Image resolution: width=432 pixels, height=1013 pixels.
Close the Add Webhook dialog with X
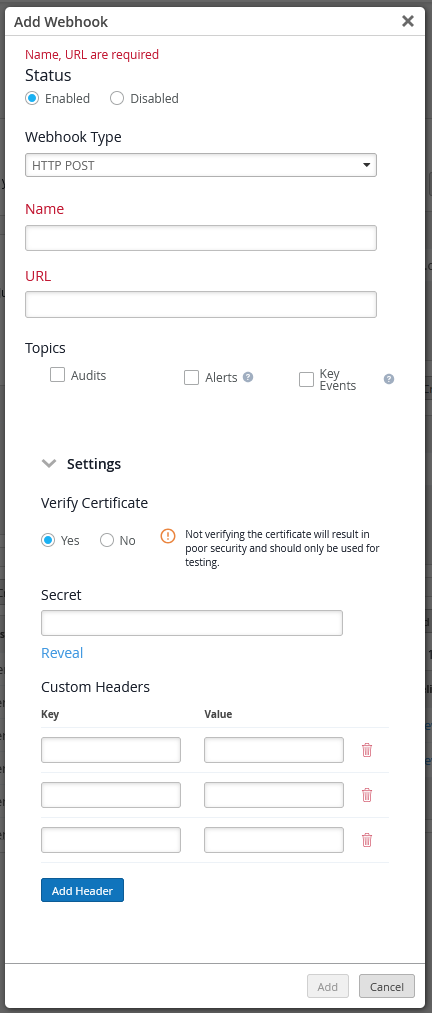coord(407,21)
